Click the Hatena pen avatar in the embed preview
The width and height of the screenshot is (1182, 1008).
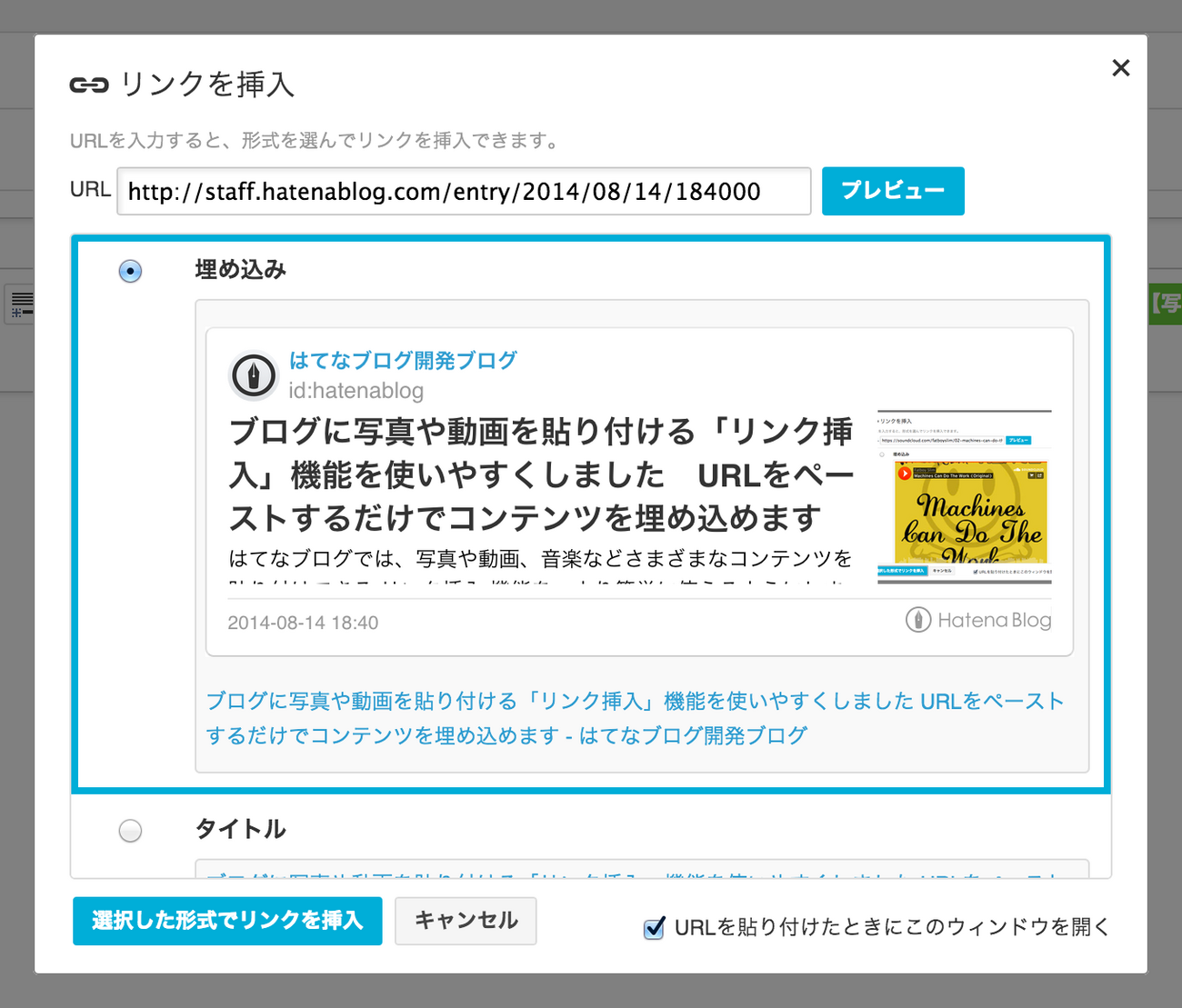[253, 375]
